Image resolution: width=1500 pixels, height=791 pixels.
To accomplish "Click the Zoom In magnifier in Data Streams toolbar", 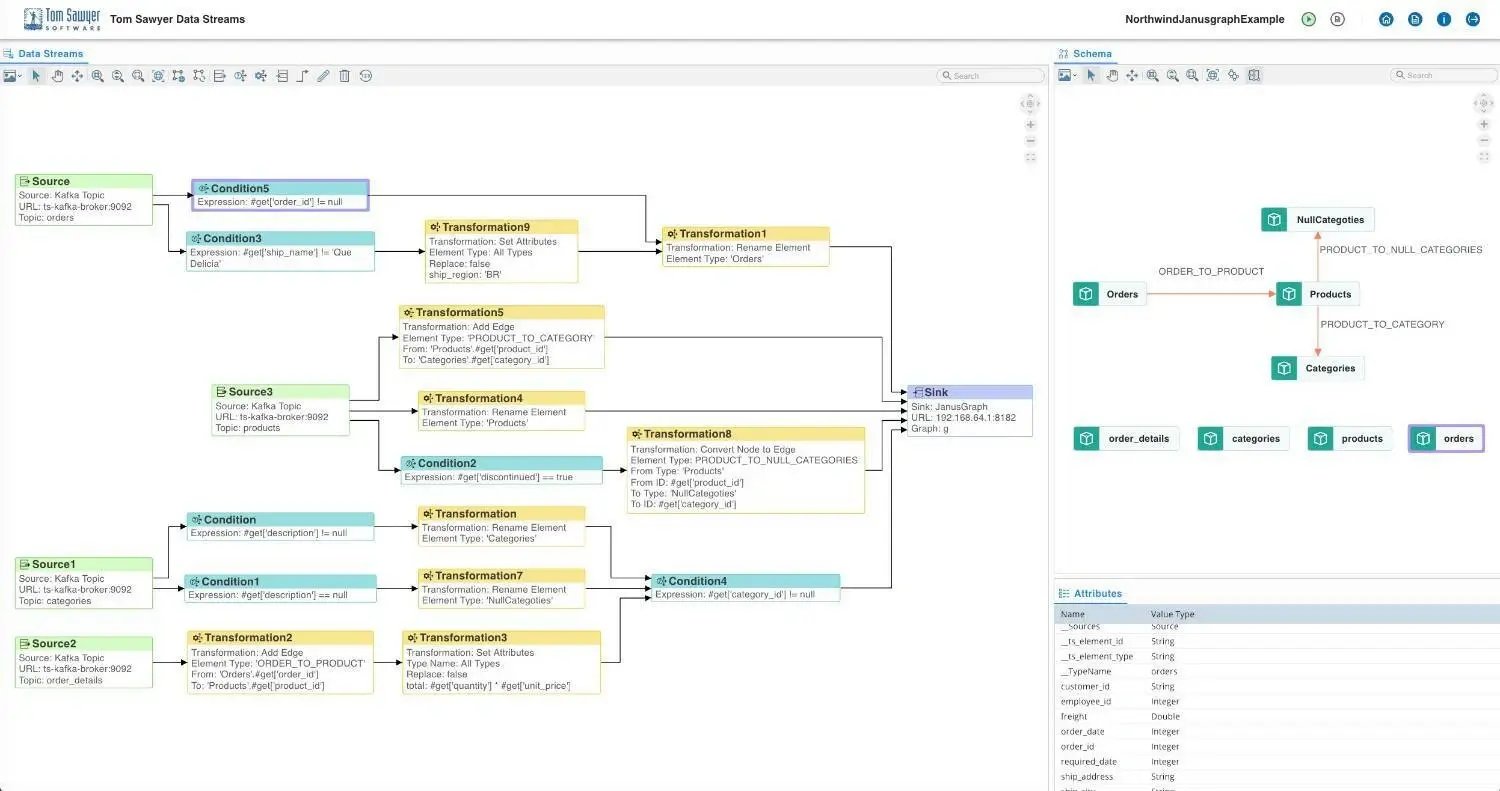I will pyautogui.click(x=97, y=75).
